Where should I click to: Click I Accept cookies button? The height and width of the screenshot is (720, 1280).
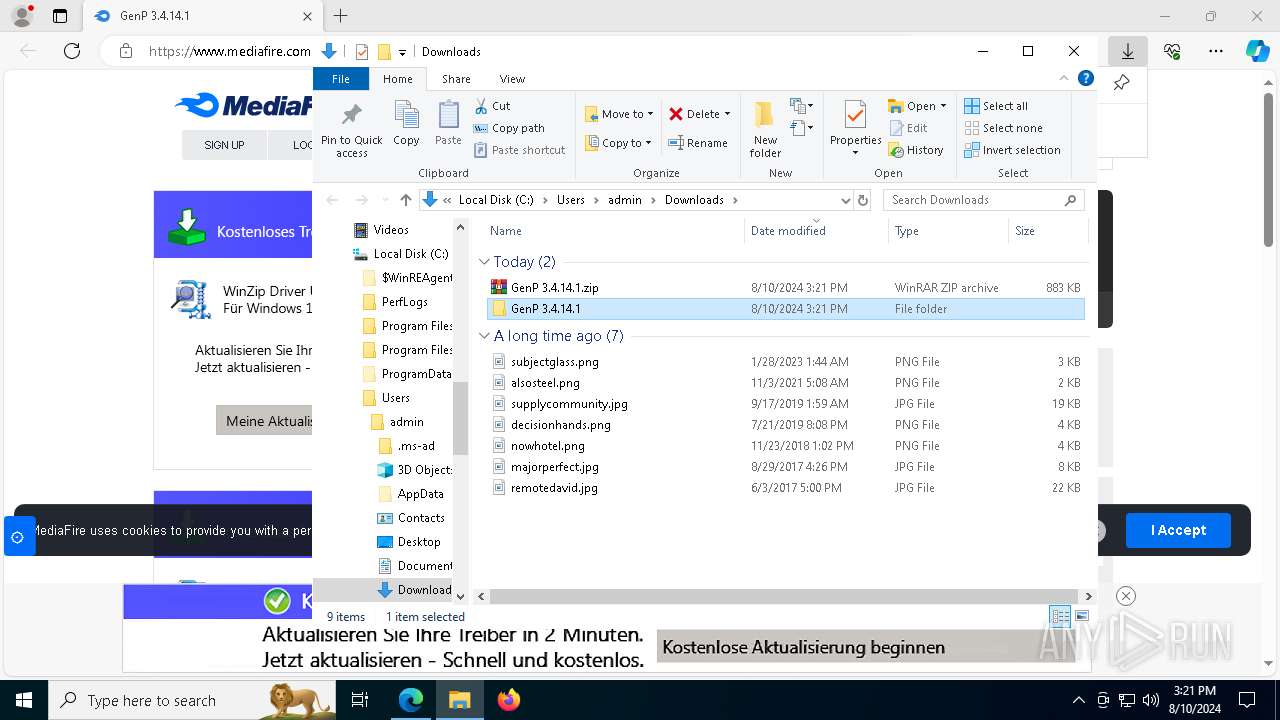1178,530
